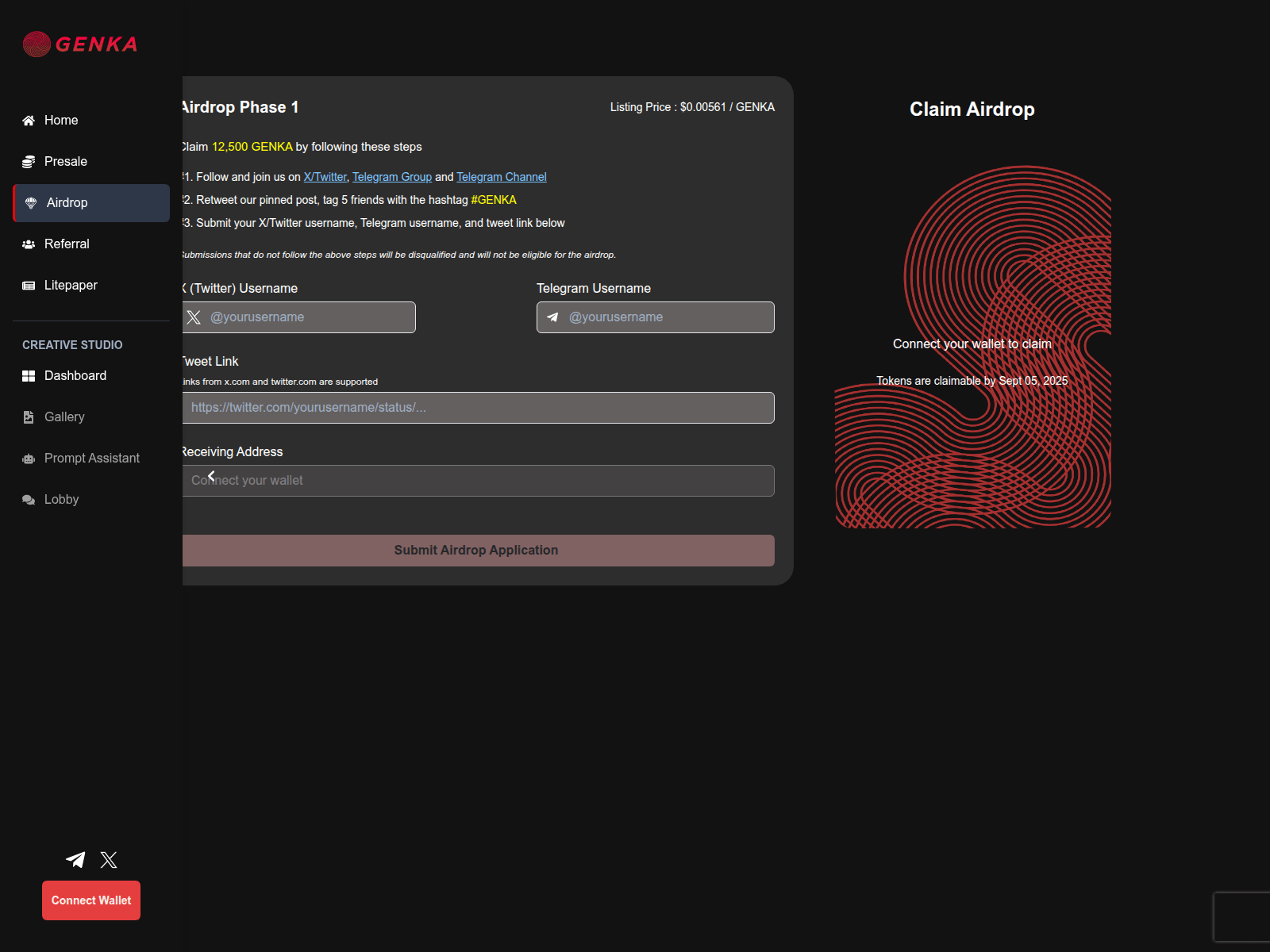Viewport: 1270px width, 952px height.
Task: Click the GENKA logo
Action: pyautogui.click(x=80, y=44)
